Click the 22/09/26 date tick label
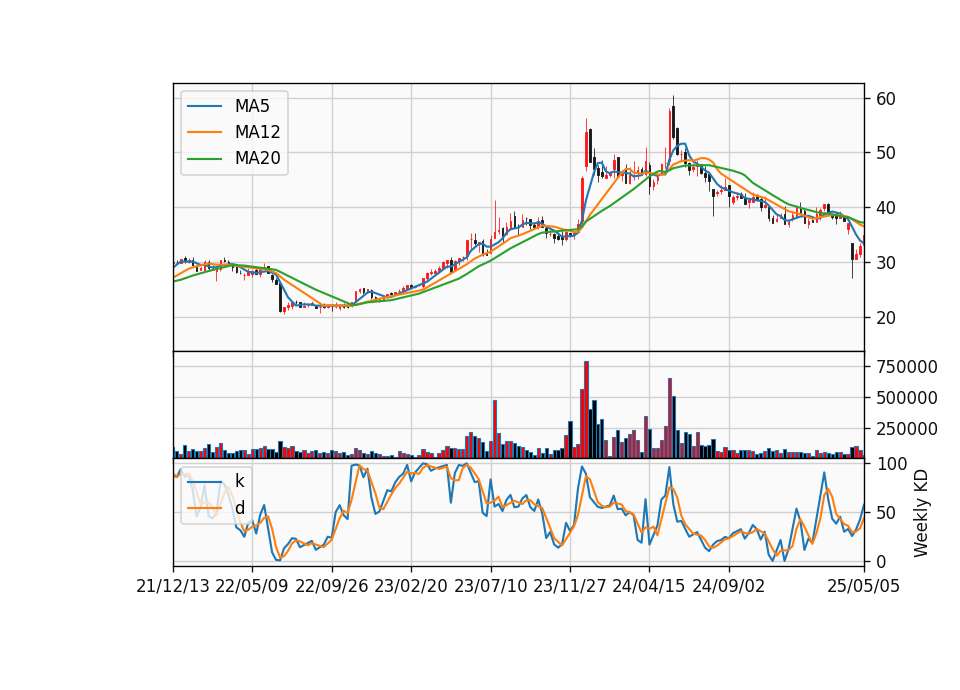The width and height of the screenshot is (960, 690). point(332,586)
